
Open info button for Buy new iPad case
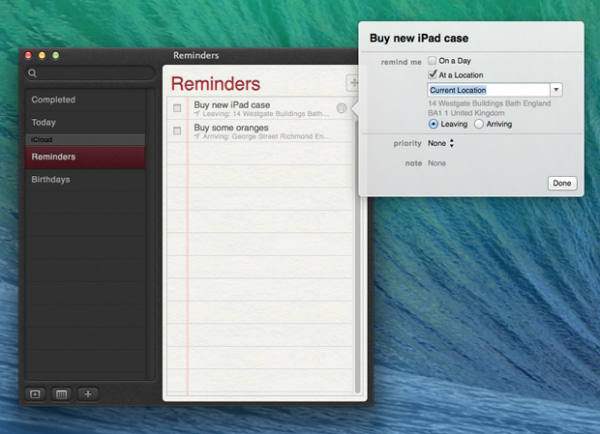point(341,108)
